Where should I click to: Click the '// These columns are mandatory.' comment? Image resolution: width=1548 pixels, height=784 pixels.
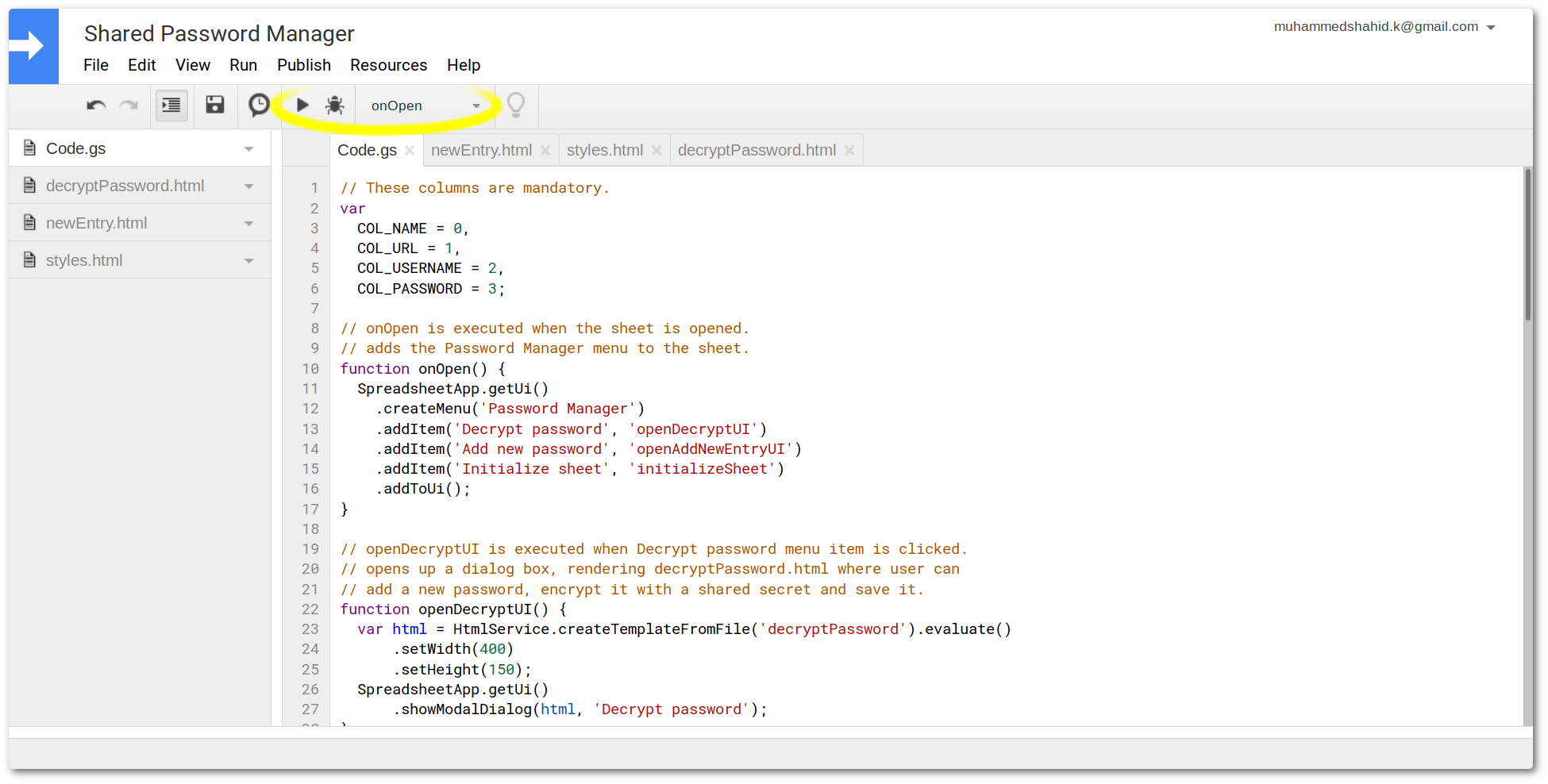point(475,188)
